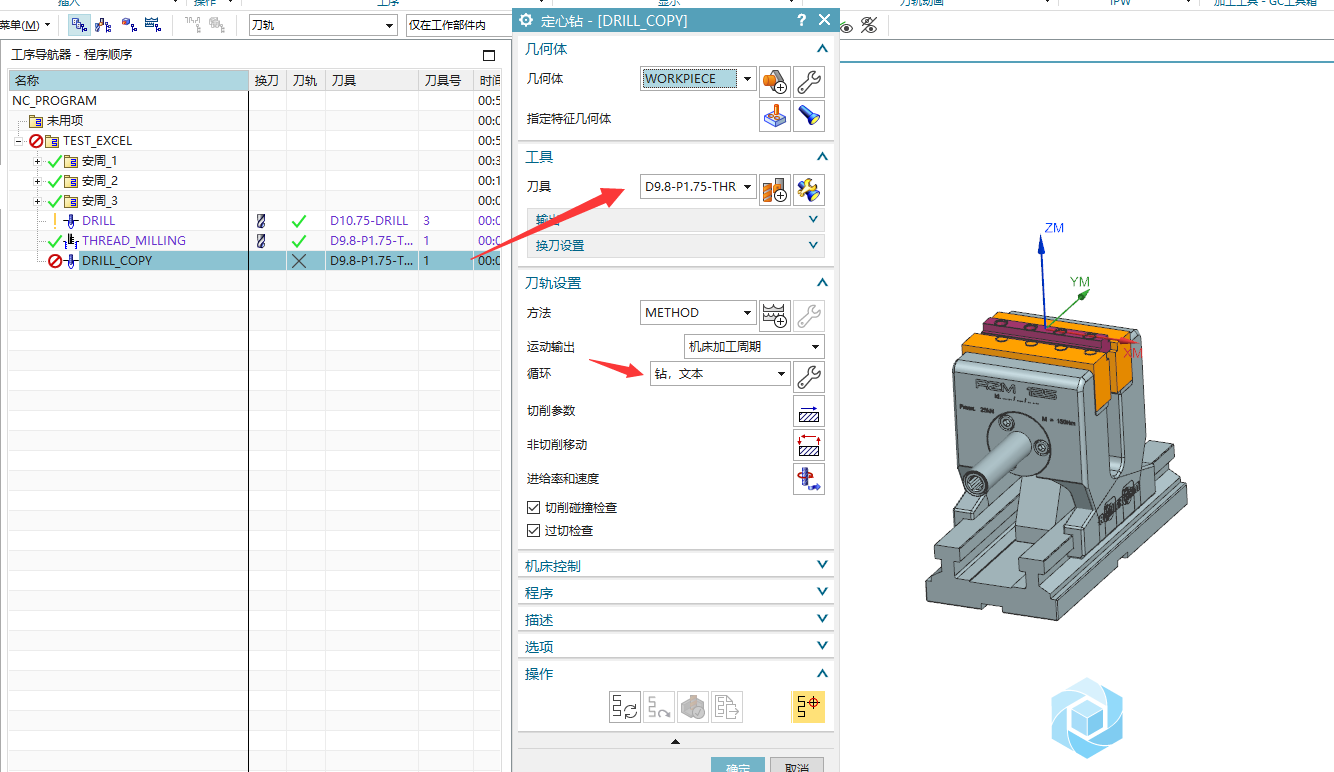Viewport: 1334px width, 772px height.
Task: Edit/display tool icon in 工具 section
Action: (x=809, y=189)
